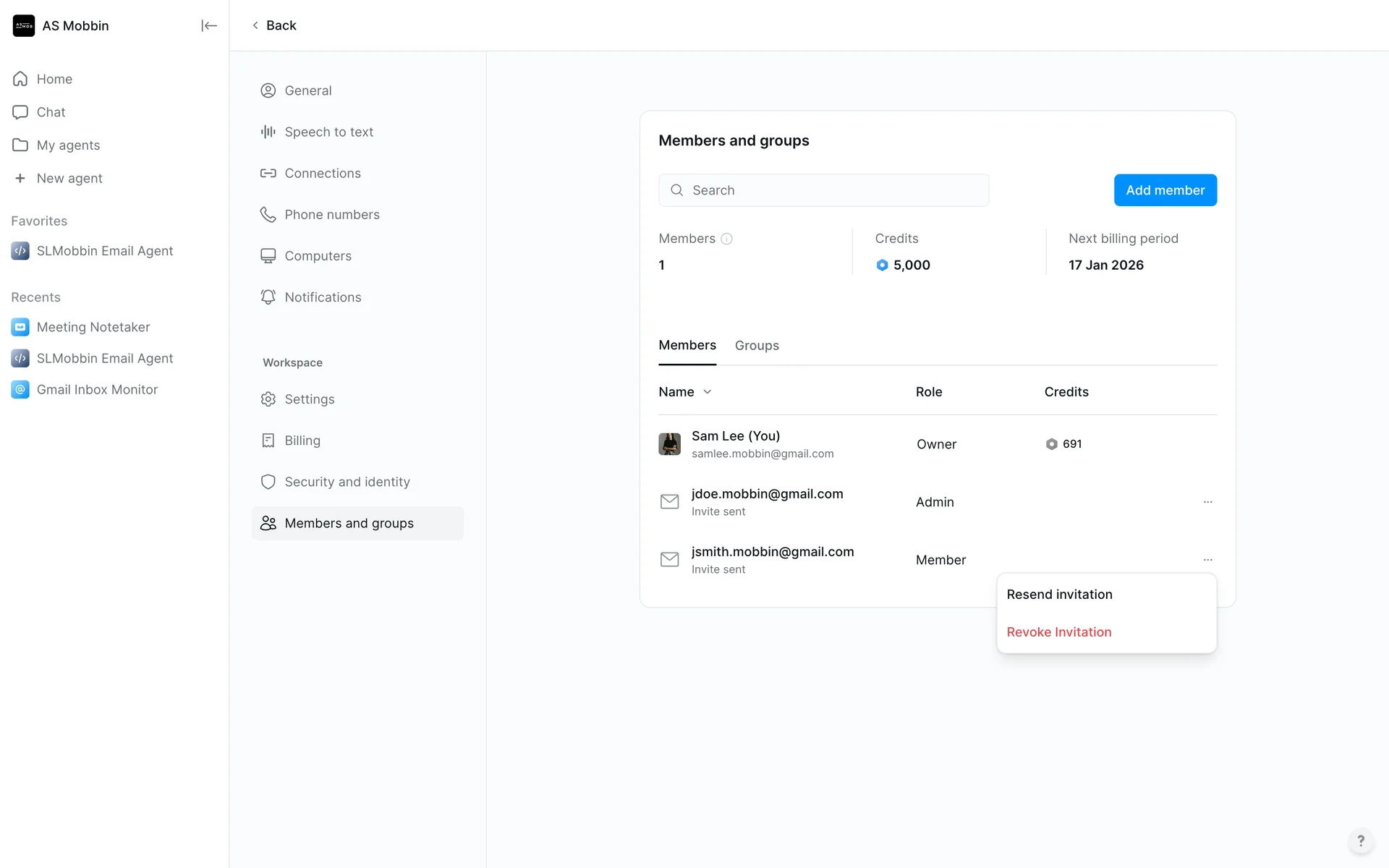Switch to the Groups tab
The width and height of the screenshot is (1389, 868).
[757, 346]
